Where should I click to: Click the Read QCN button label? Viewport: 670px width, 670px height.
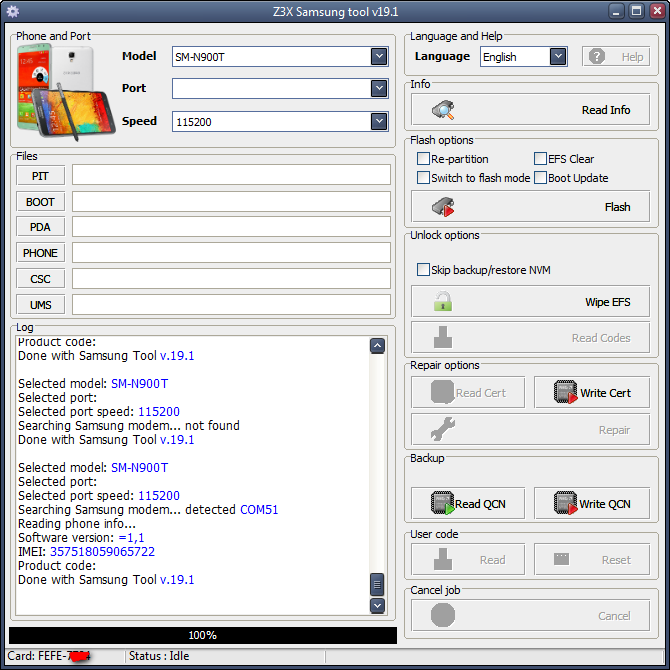pos(480,504)
